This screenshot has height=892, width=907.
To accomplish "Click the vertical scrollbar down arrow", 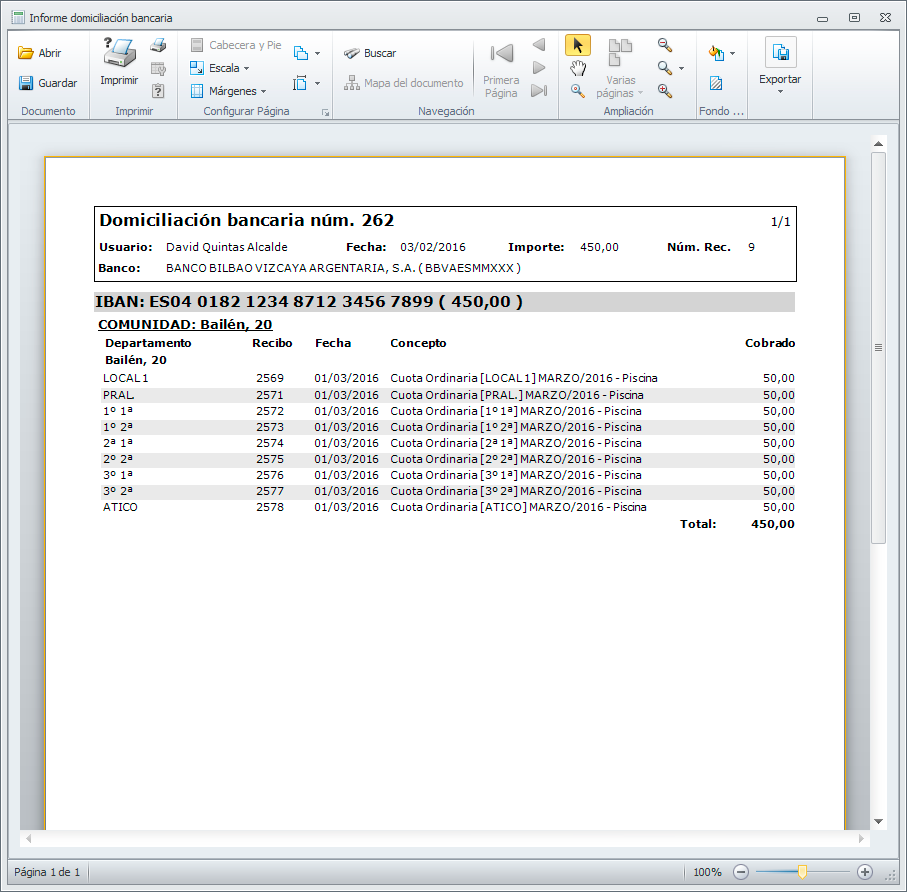I will (879, 821).
